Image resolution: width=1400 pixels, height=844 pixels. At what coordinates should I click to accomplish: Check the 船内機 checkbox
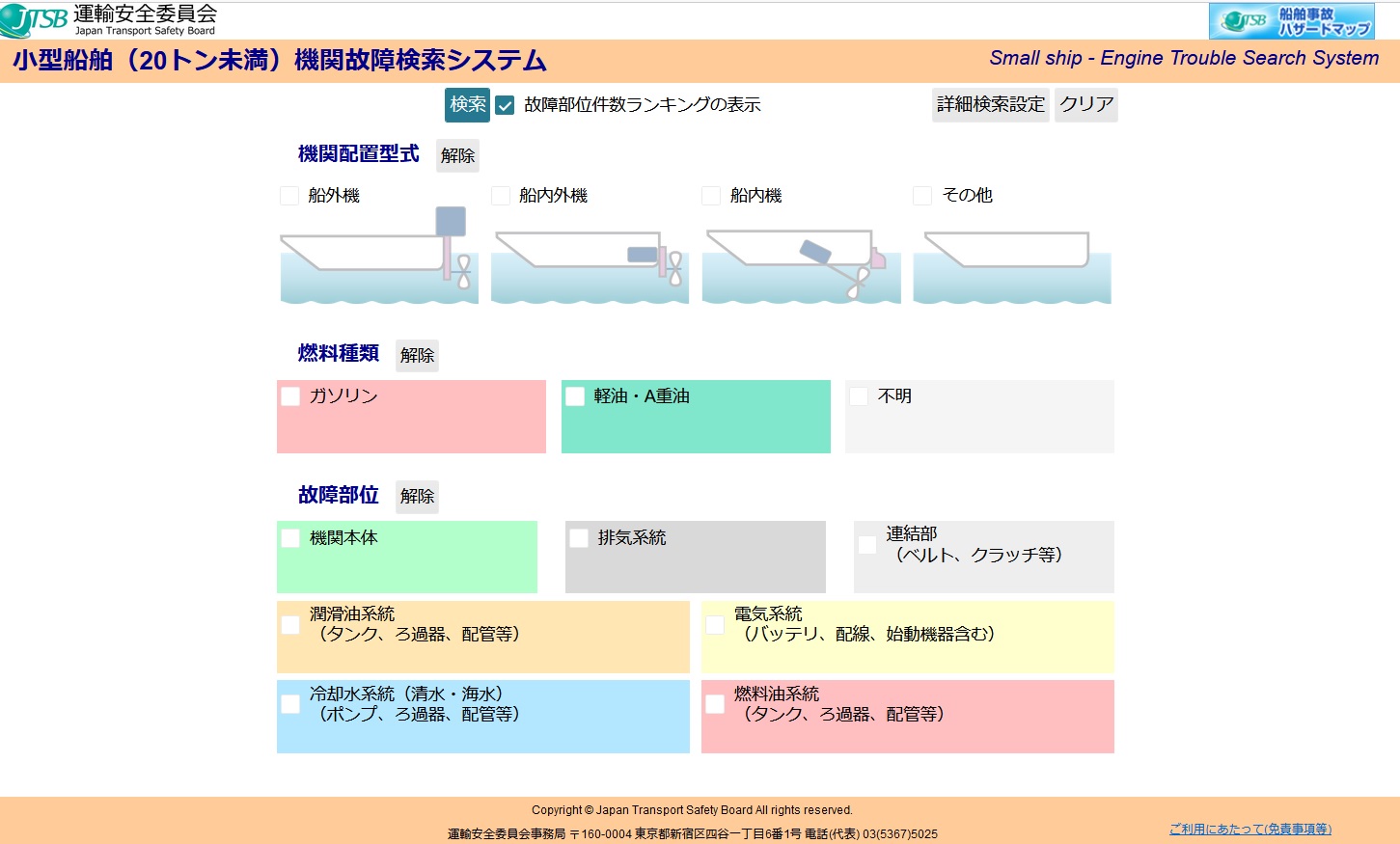711,196
